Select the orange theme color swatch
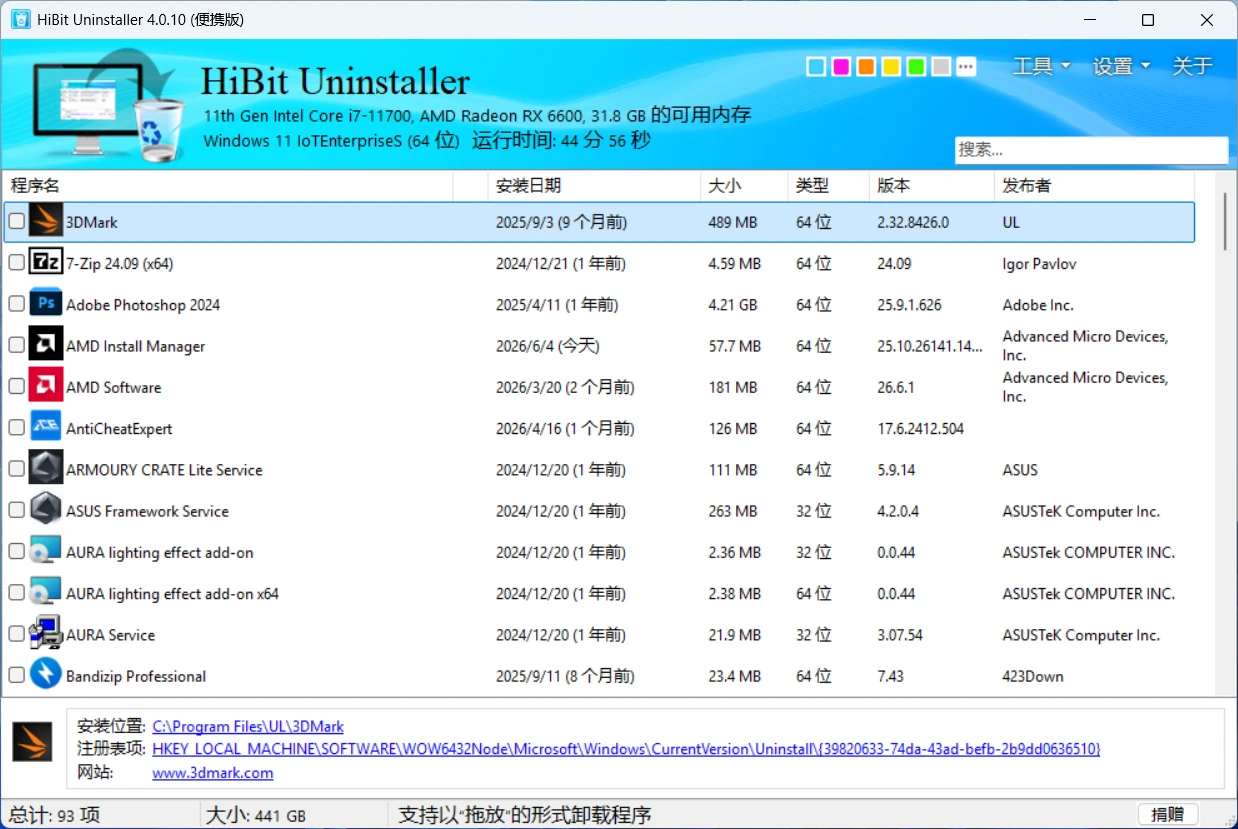The image size is (1238, 829). tap(866, 67)
